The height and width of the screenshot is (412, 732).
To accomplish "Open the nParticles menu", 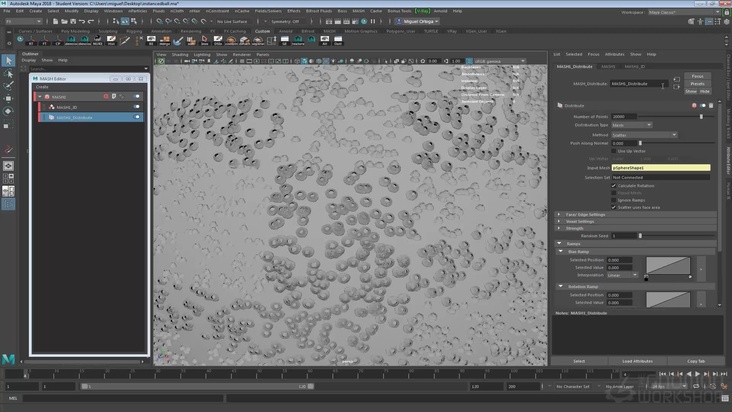I will coord(137,11).
